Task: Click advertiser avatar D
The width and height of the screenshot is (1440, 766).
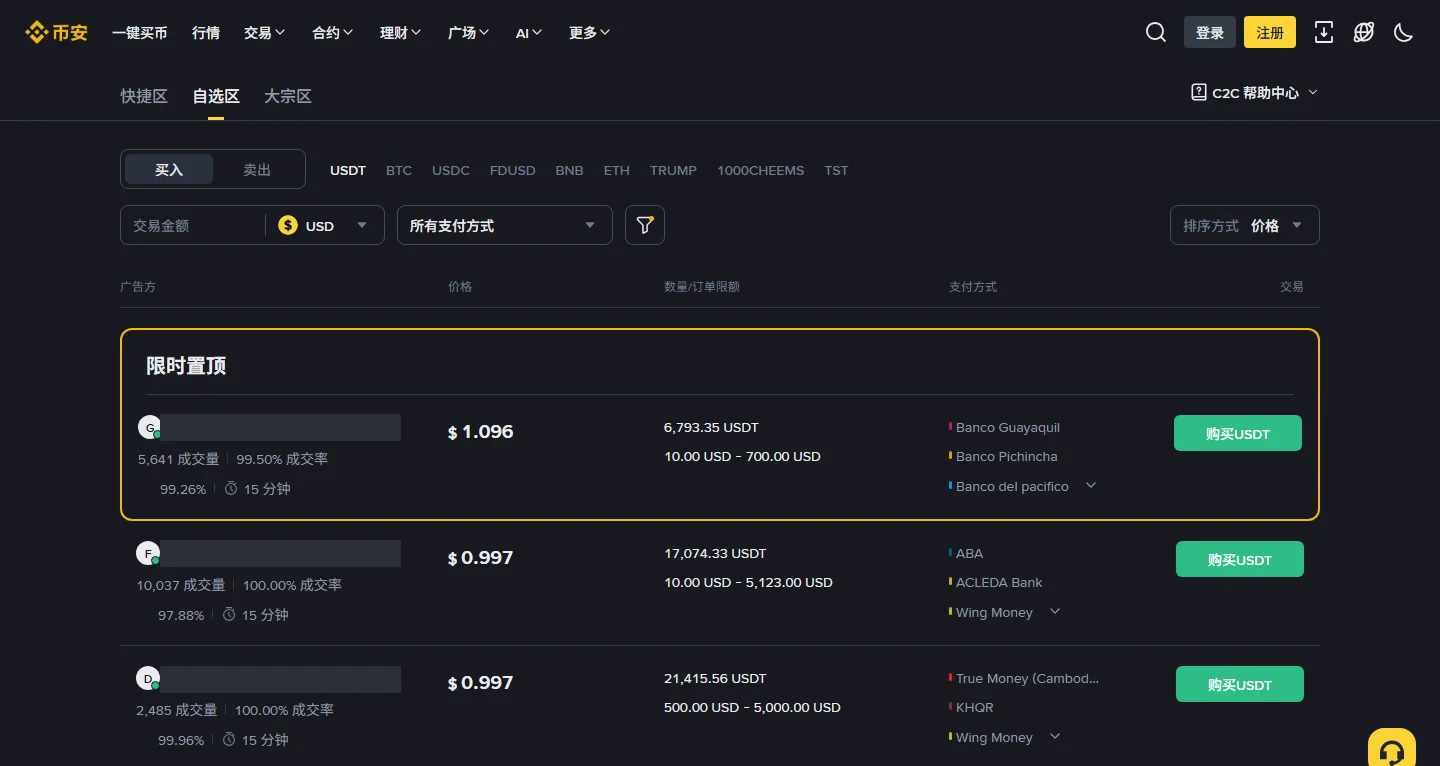Action: (148, 679)
